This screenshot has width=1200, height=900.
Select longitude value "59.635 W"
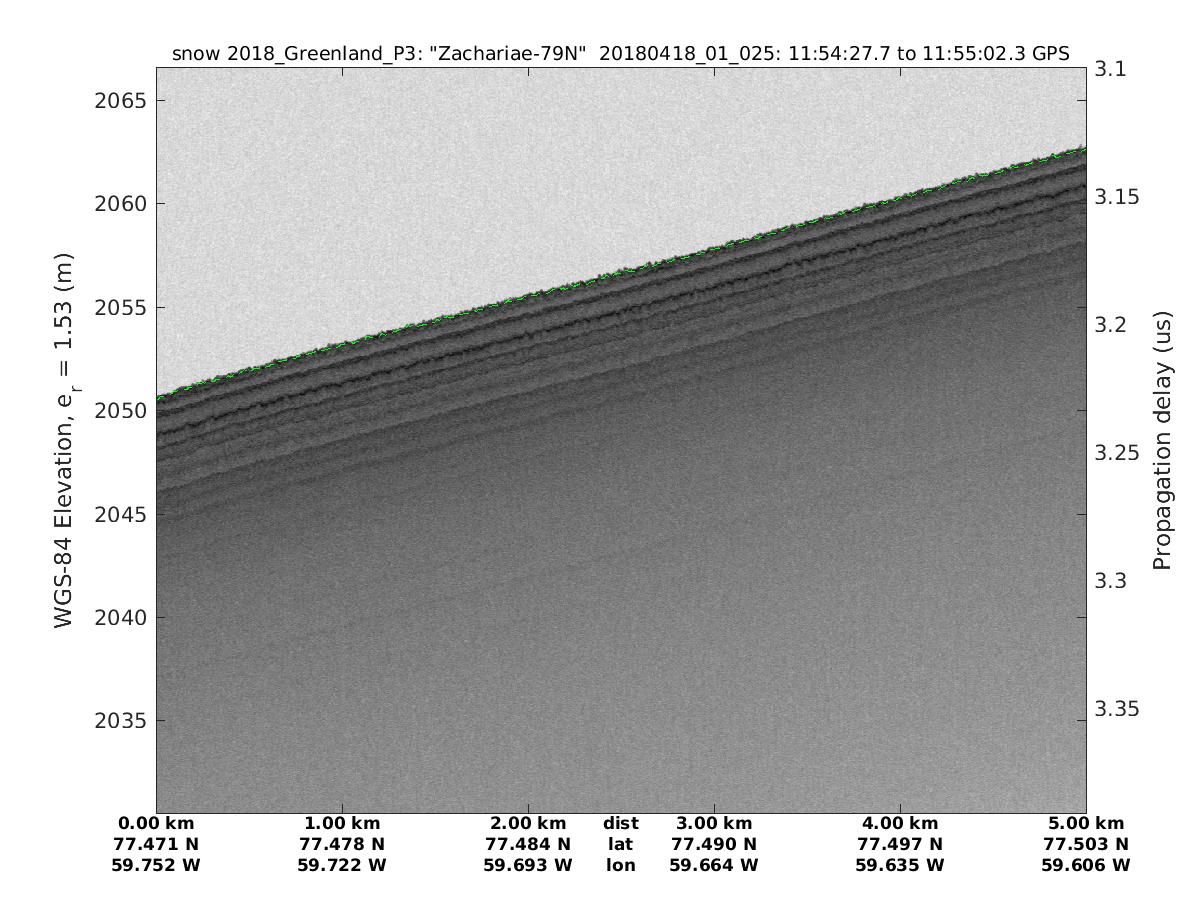coord(900,865)
